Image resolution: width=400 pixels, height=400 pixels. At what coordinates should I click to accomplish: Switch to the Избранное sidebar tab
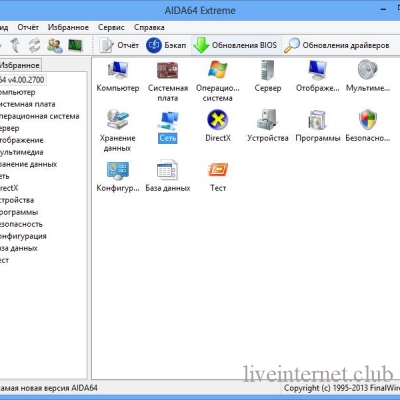pos(20,65)
